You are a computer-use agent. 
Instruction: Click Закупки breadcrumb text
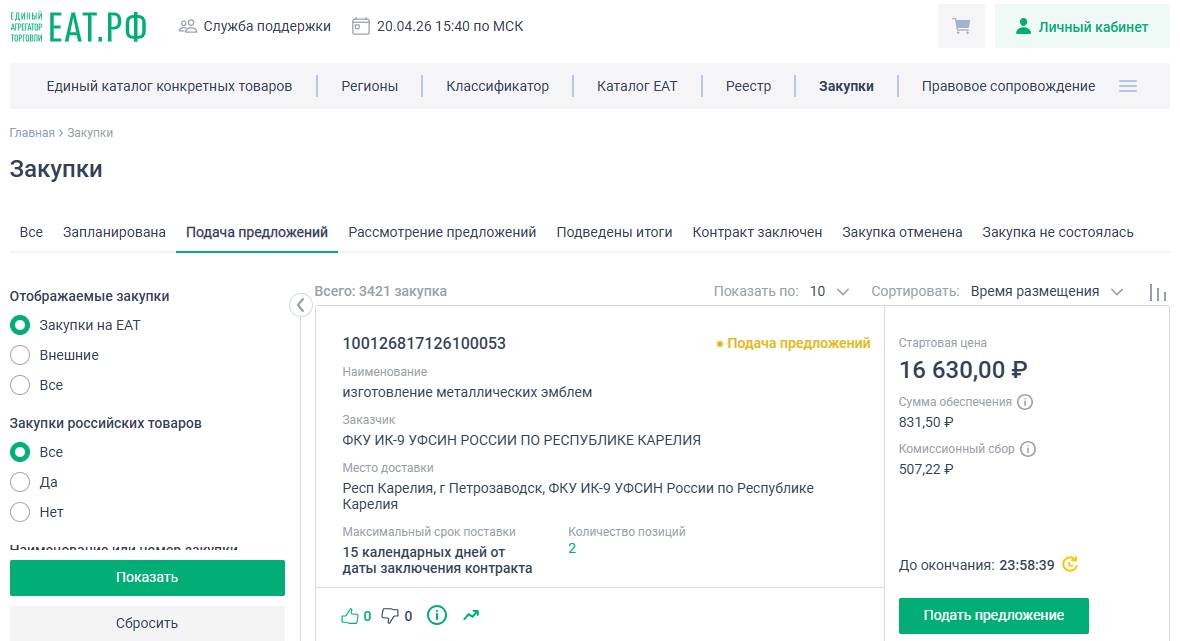[90, 133]
